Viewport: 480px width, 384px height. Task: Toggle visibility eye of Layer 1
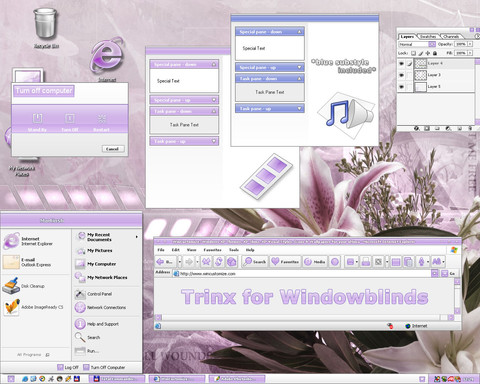click(401, 87)
